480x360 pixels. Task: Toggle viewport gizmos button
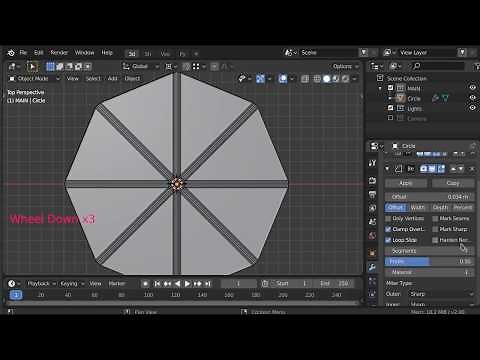pyautogui.click(x=260, y=79)
